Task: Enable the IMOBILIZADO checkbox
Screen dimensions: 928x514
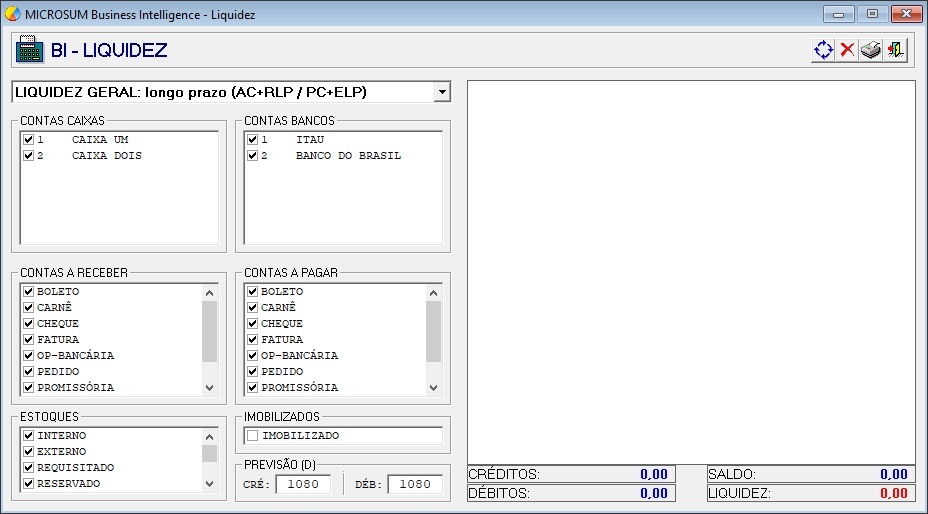Action: 253,436
